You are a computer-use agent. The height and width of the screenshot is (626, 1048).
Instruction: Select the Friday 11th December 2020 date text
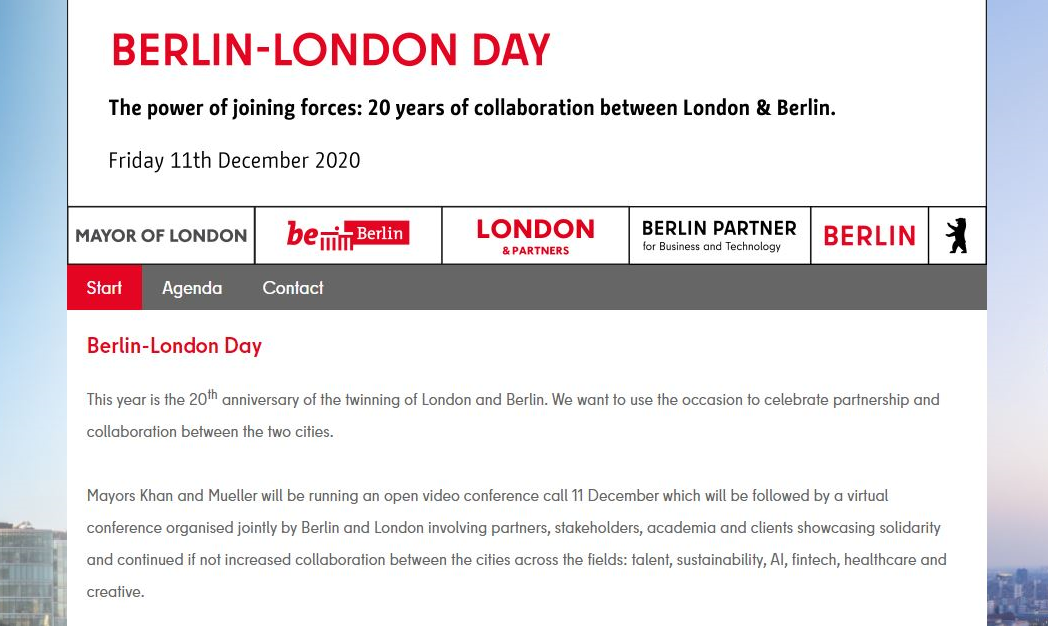click(234, 160)
